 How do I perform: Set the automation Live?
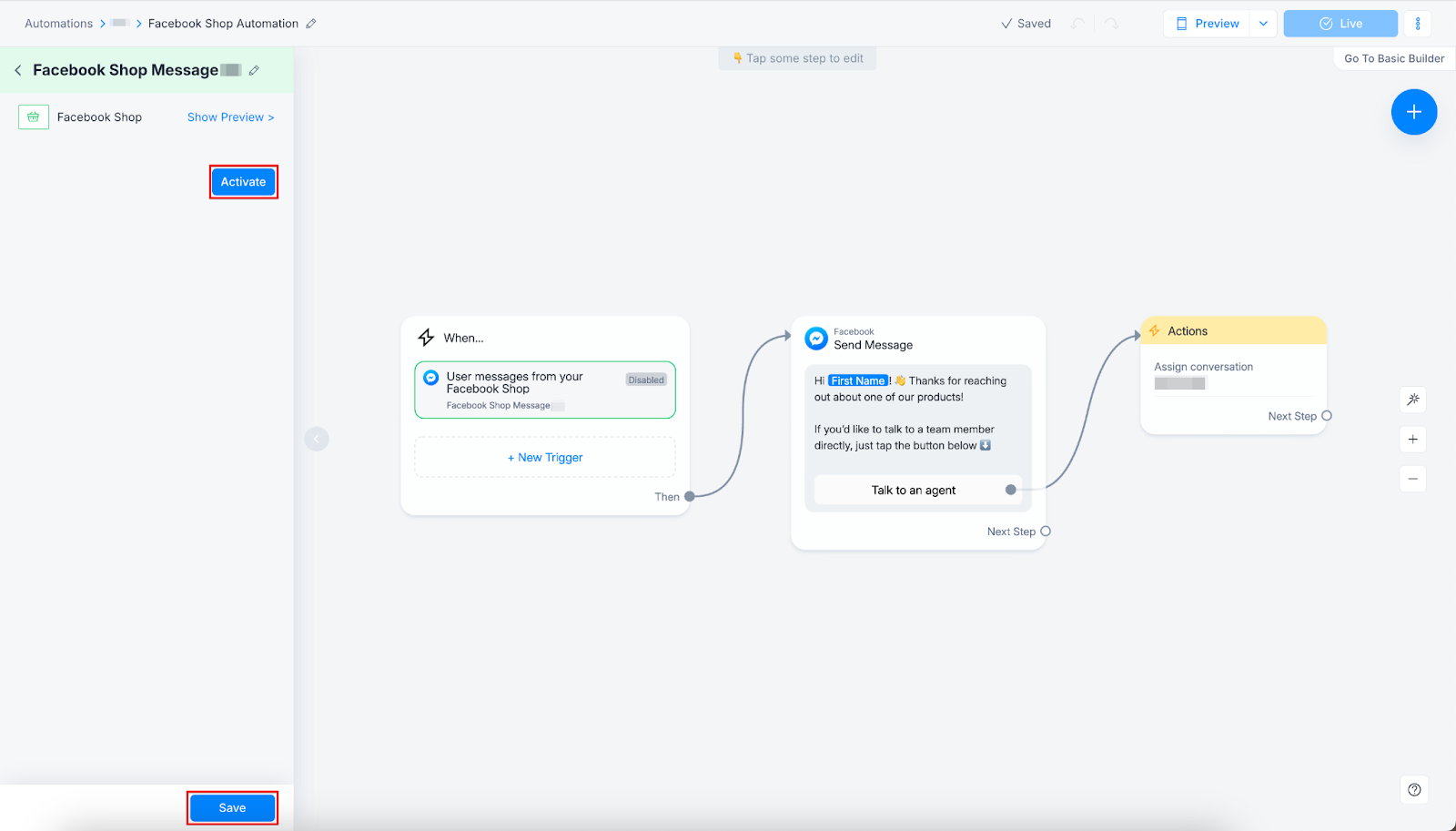(1340, 24)
